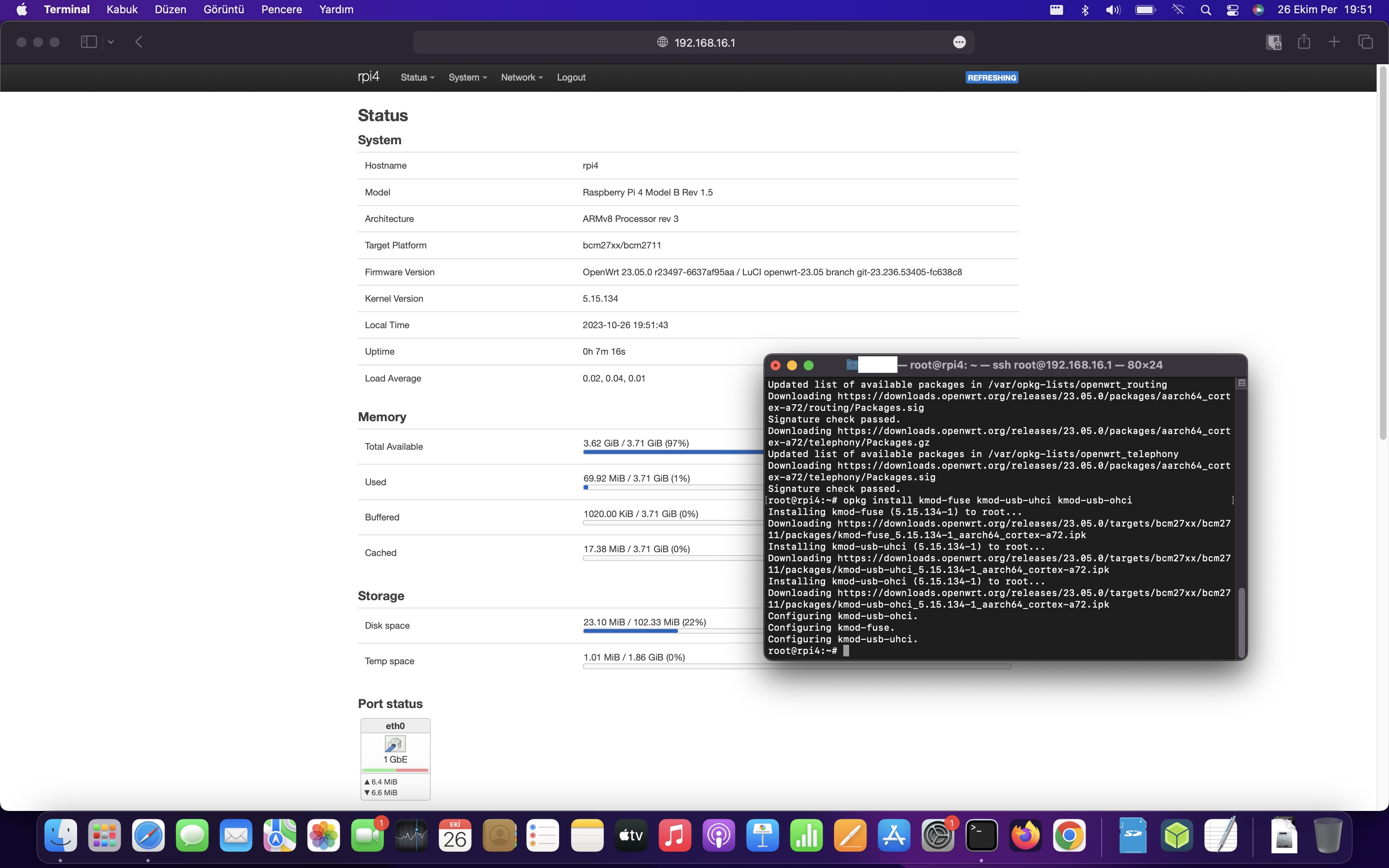Open the Görüntü menu
1389x868 pixels.
click(x=224, y=10)
